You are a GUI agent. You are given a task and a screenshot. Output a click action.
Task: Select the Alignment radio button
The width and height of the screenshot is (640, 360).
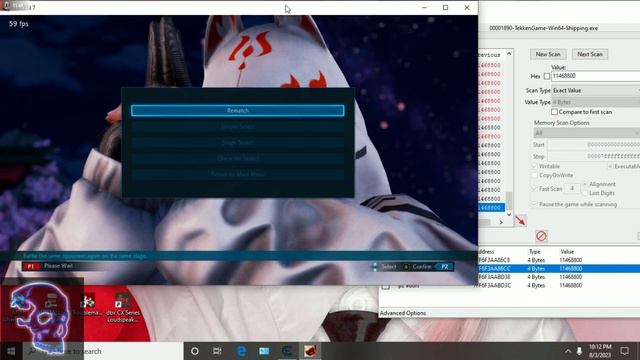[x=585, y=184]
